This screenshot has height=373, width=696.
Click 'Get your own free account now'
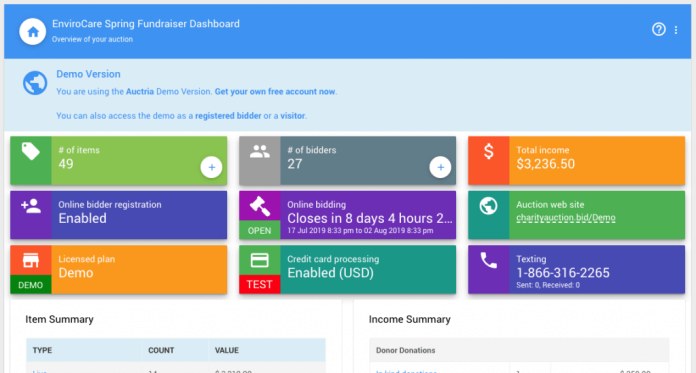click(275, 91)
